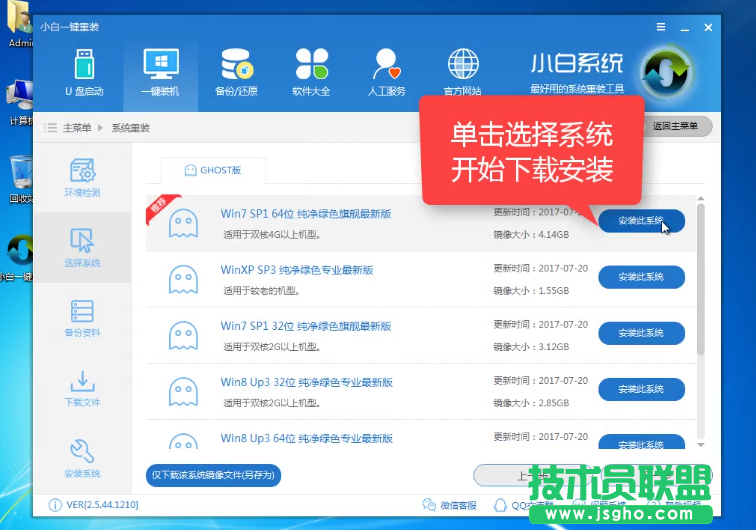Open the 软件大全 section

pos(311,72)
